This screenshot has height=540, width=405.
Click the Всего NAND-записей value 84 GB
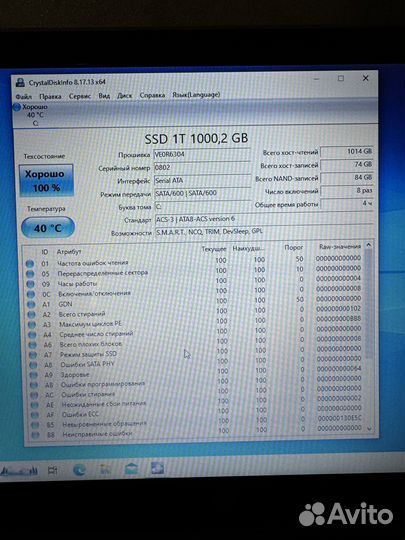[347, 178]
